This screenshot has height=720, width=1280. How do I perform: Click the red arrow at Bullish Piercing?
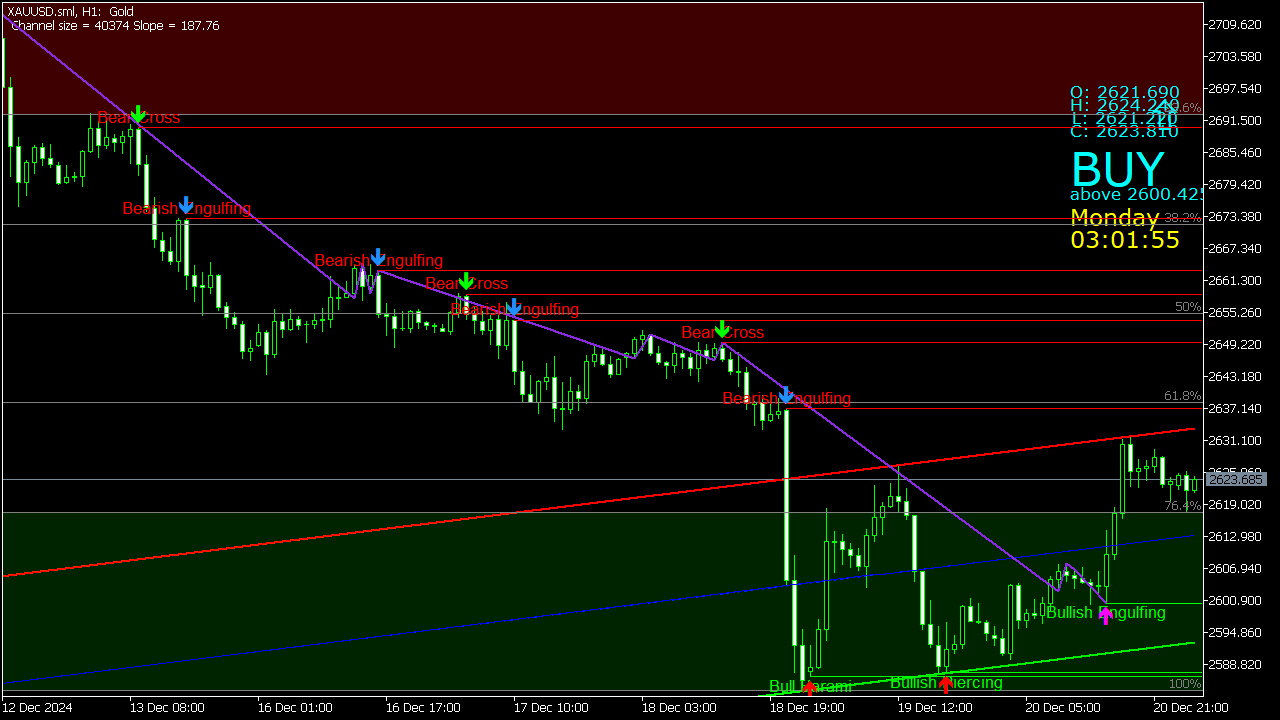(945, 685)
